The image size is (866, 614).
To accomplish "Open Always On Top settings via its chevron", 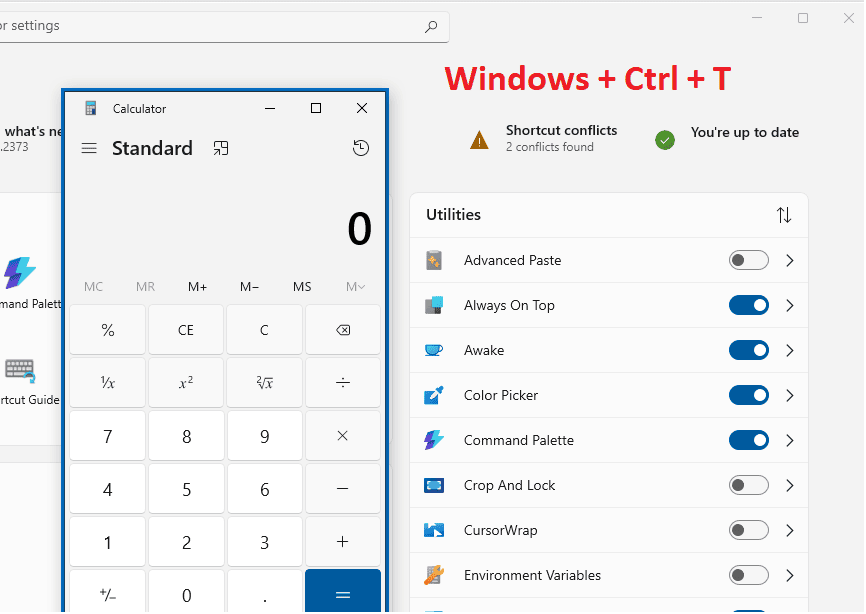I will (790, 305).
